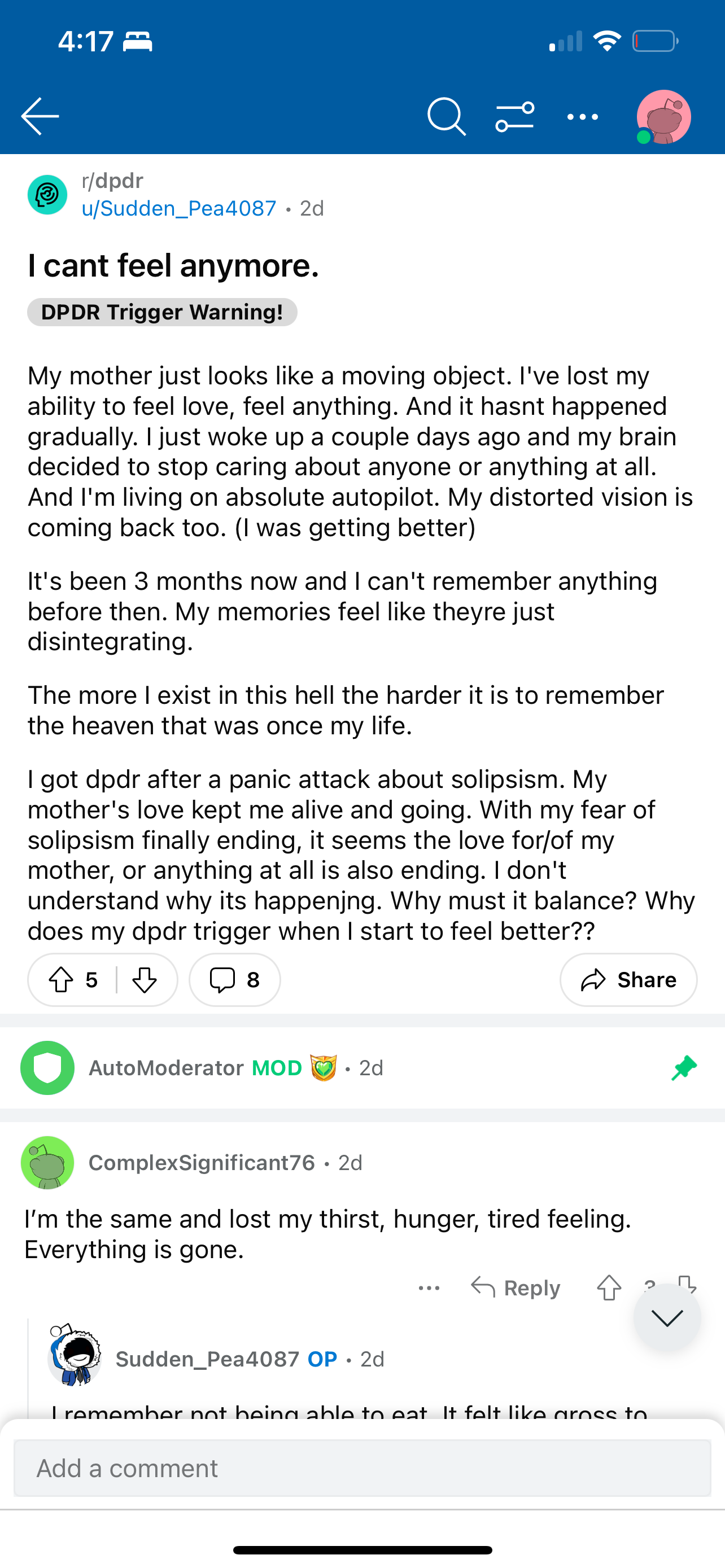This screenshot has width=725, height=1568.
Task: Open ComplexSignificant76's avatar
Action: pyautogui.click(x=47, y=1163)
